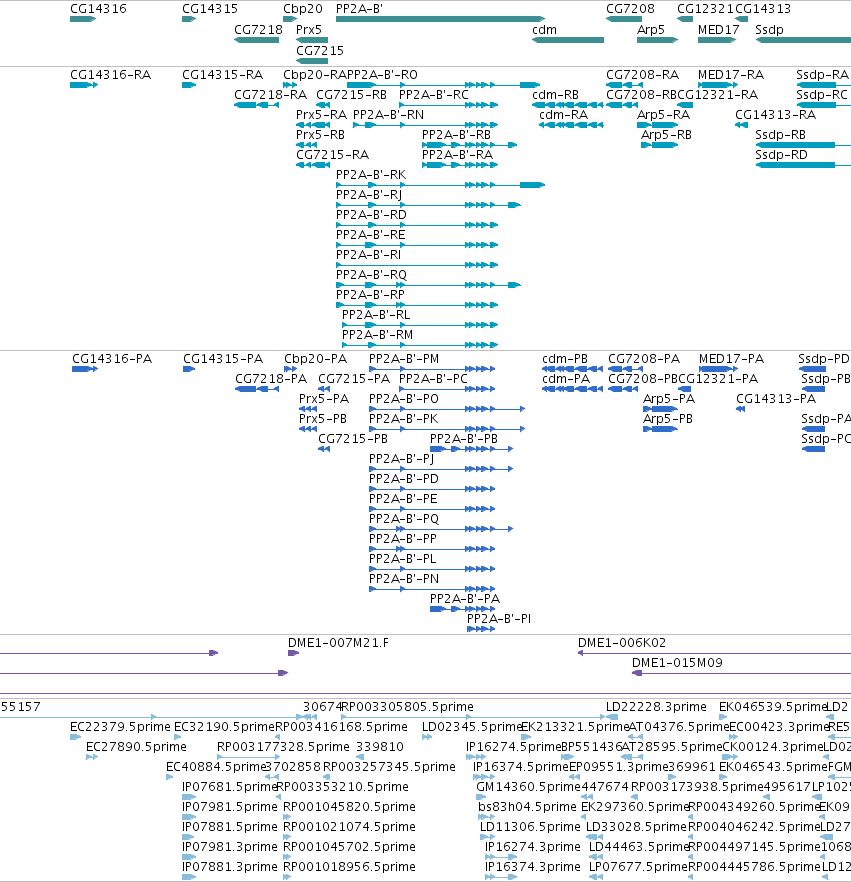Open EST bs83h04.5prime
This screenshot has width=851, height=882.
tap(487, 817)
